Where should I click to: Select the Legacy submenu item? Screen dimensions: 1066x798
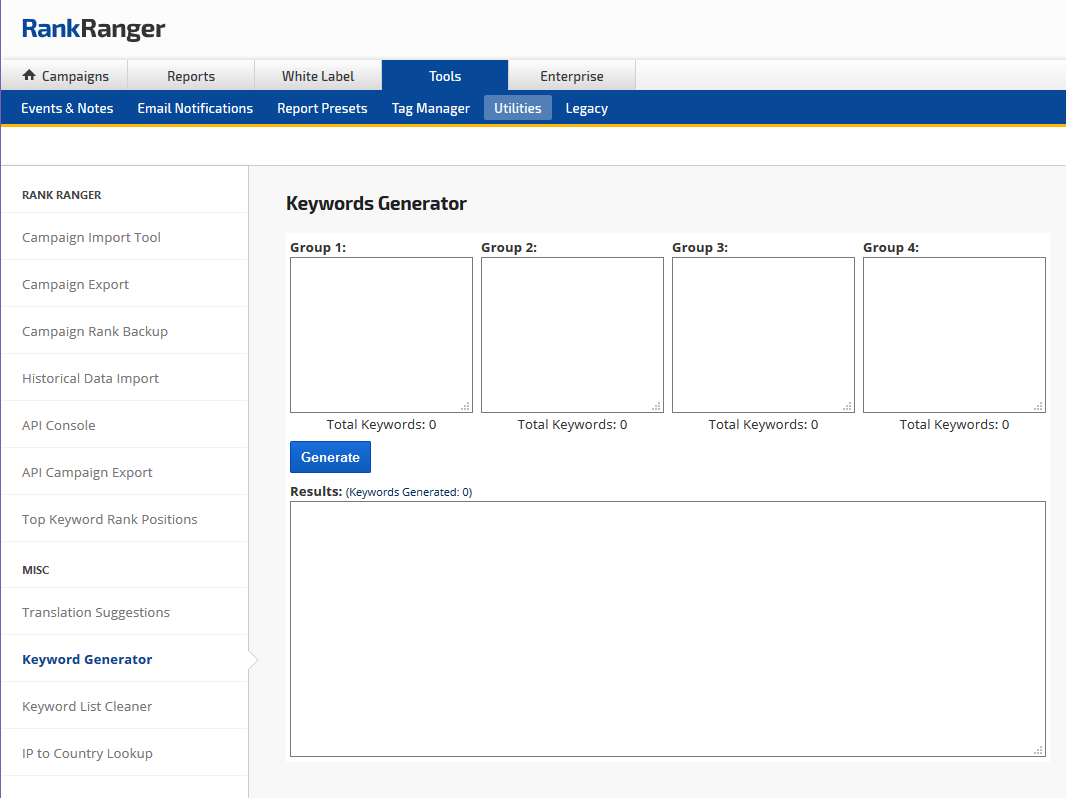coord(587,108)
